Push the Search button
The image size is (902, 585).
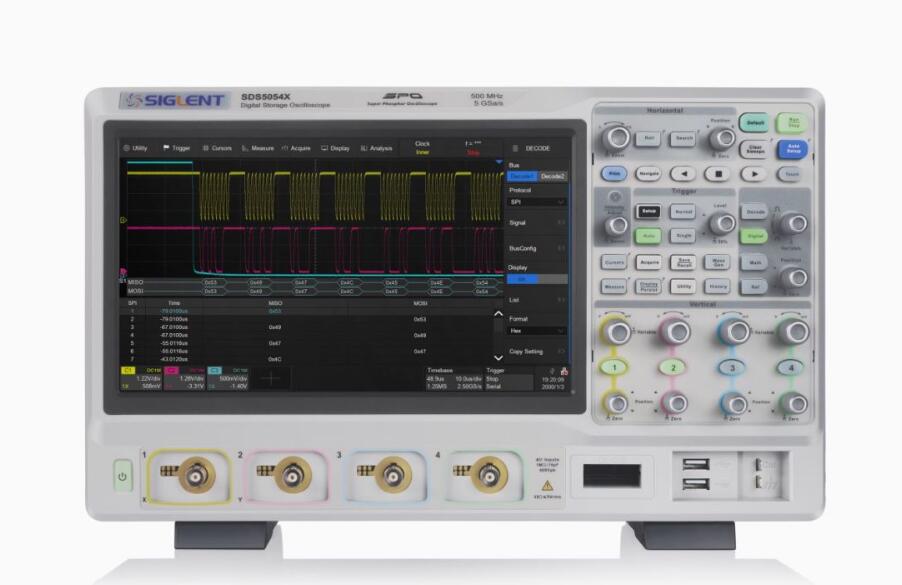[683, 139]
